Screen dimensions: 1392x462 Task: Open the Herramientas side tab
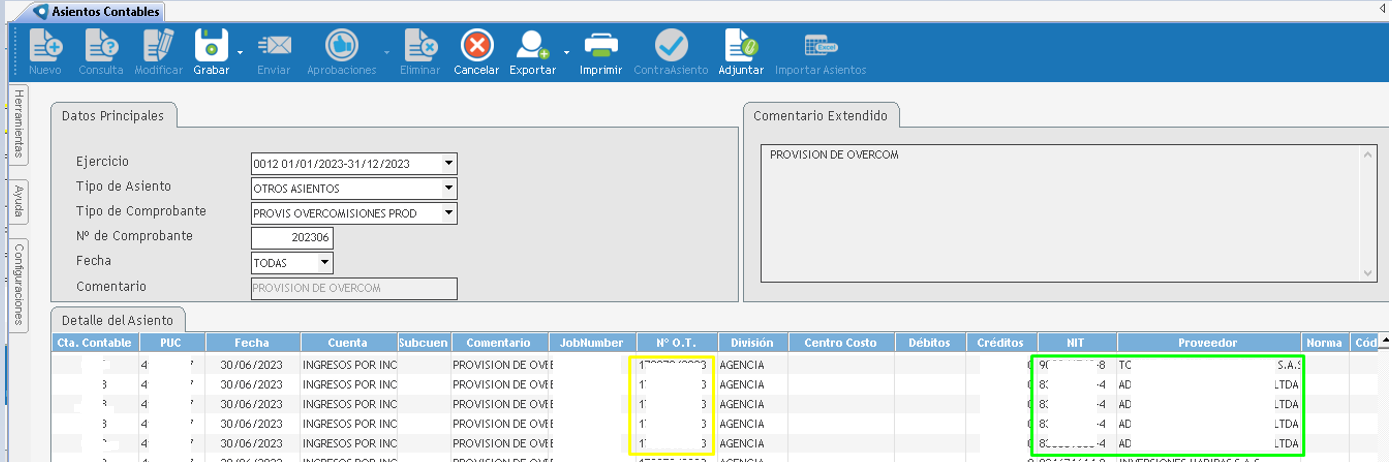coord(18,124)
